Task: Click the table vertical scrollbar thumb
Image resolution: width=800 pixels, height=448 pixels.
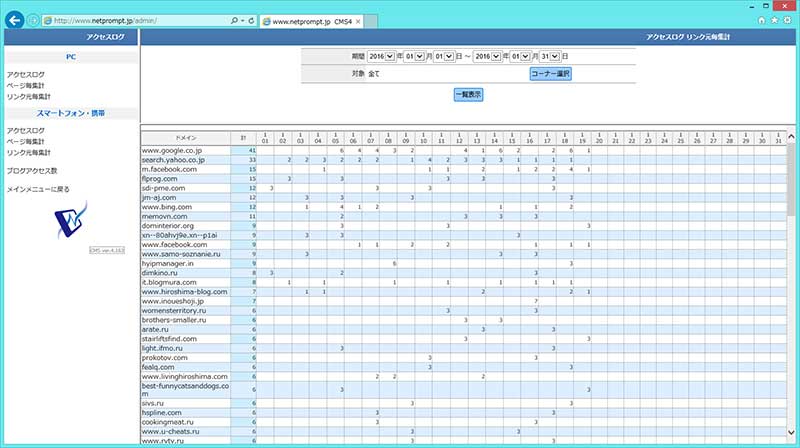Action: tap(791, 179)
